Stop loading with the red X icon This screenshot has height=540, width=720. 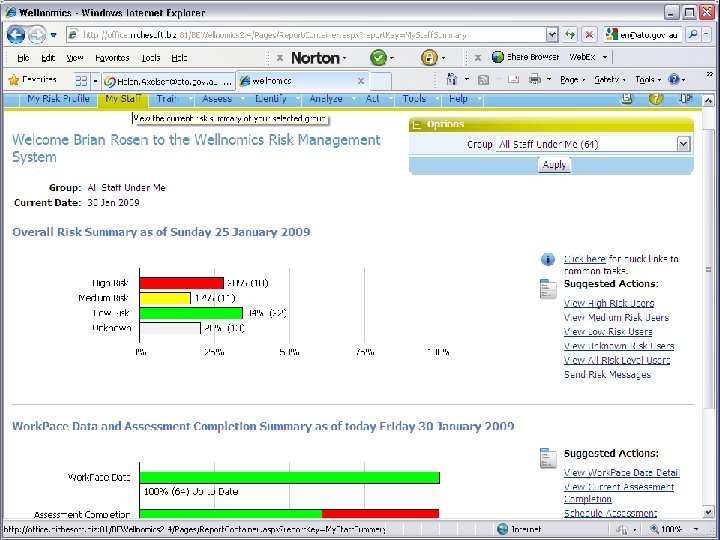589,34
